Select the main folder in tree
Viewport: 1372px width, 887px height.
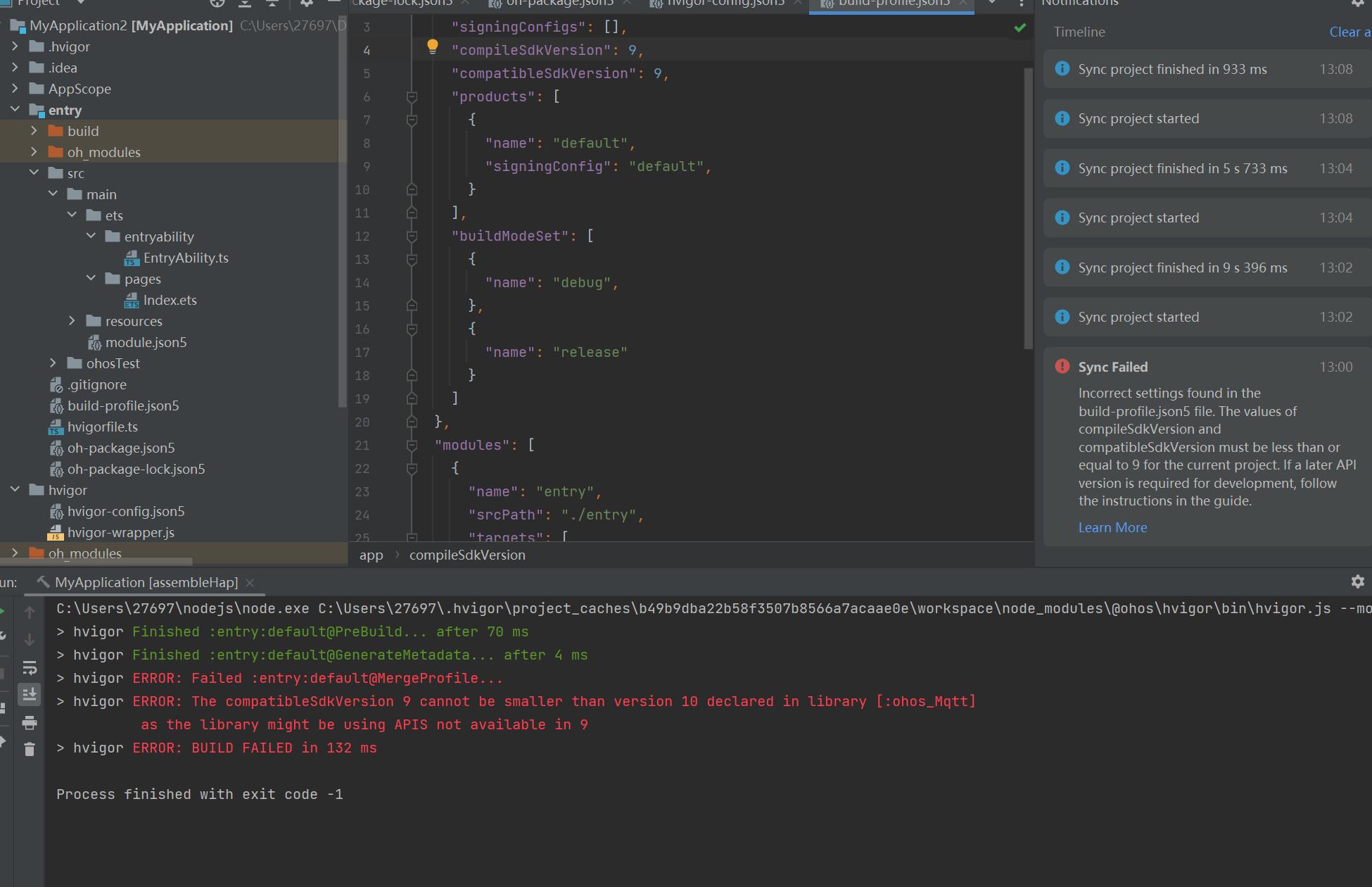[x=101, y=194]
